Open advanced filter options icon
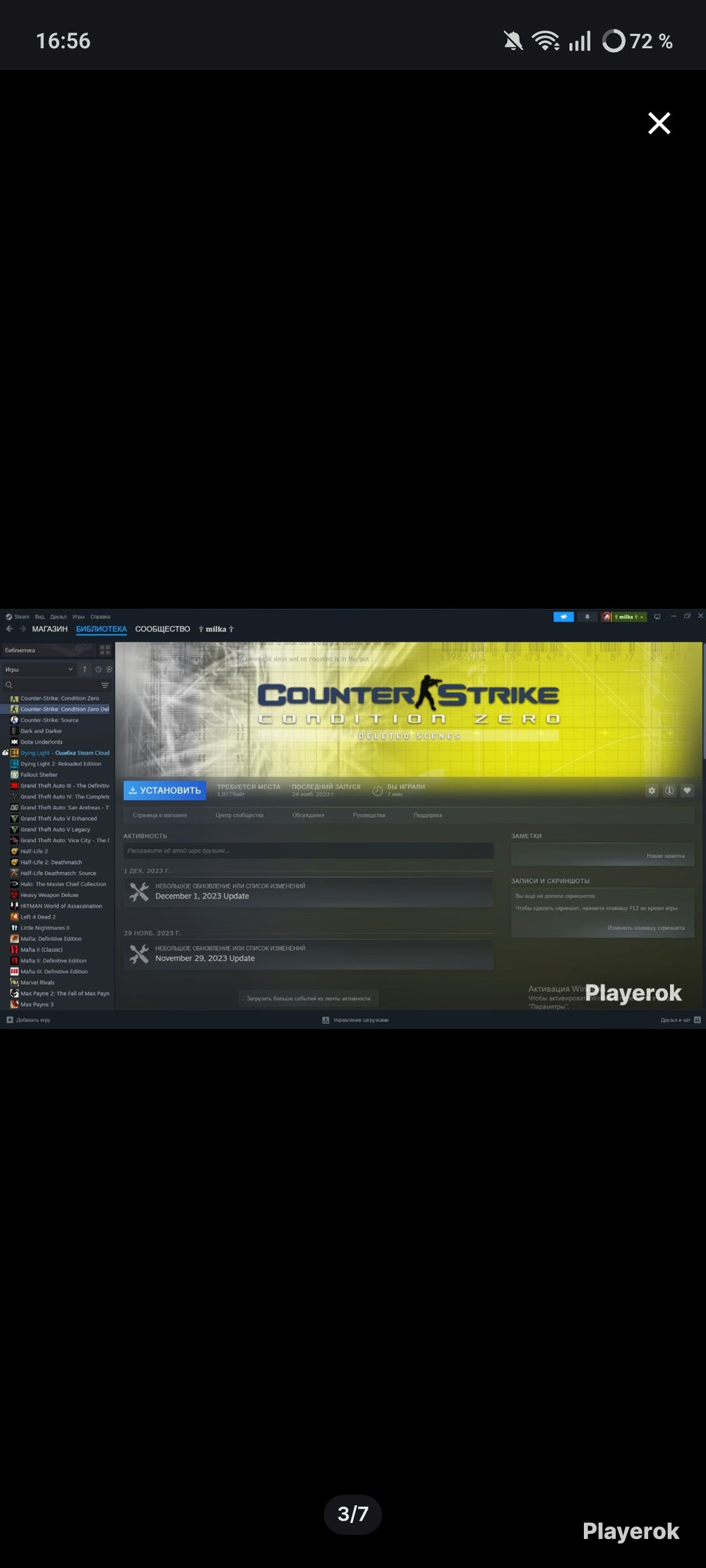Image resolution: width=706 pixels, height=1568 pixels. coord(105,685)
